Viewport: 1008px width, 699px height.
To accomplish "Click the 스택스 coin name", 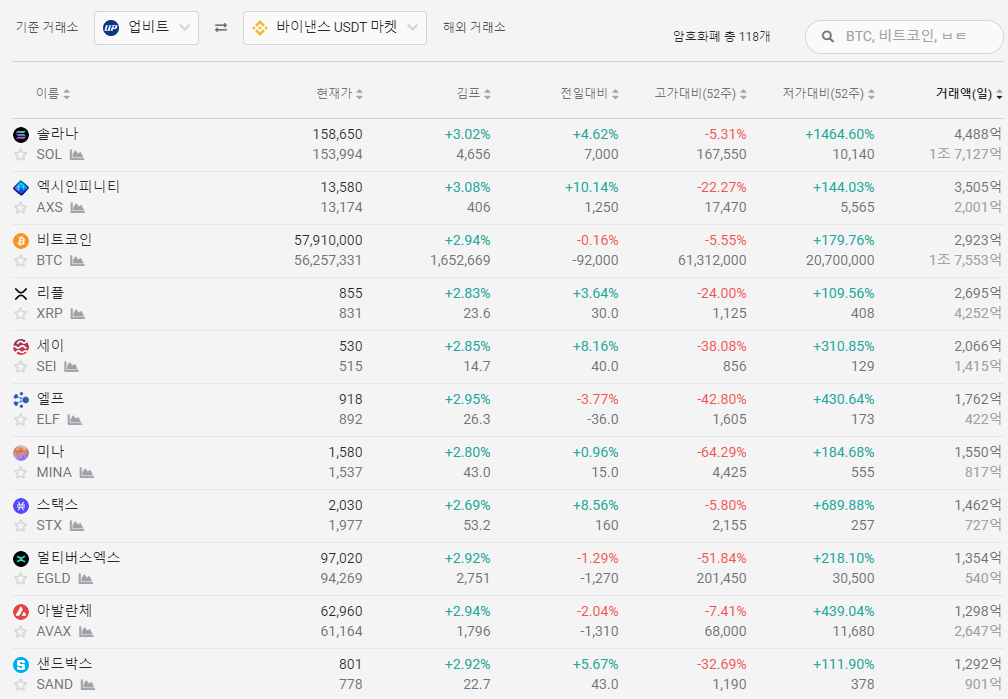I will (x=57, y=505).
